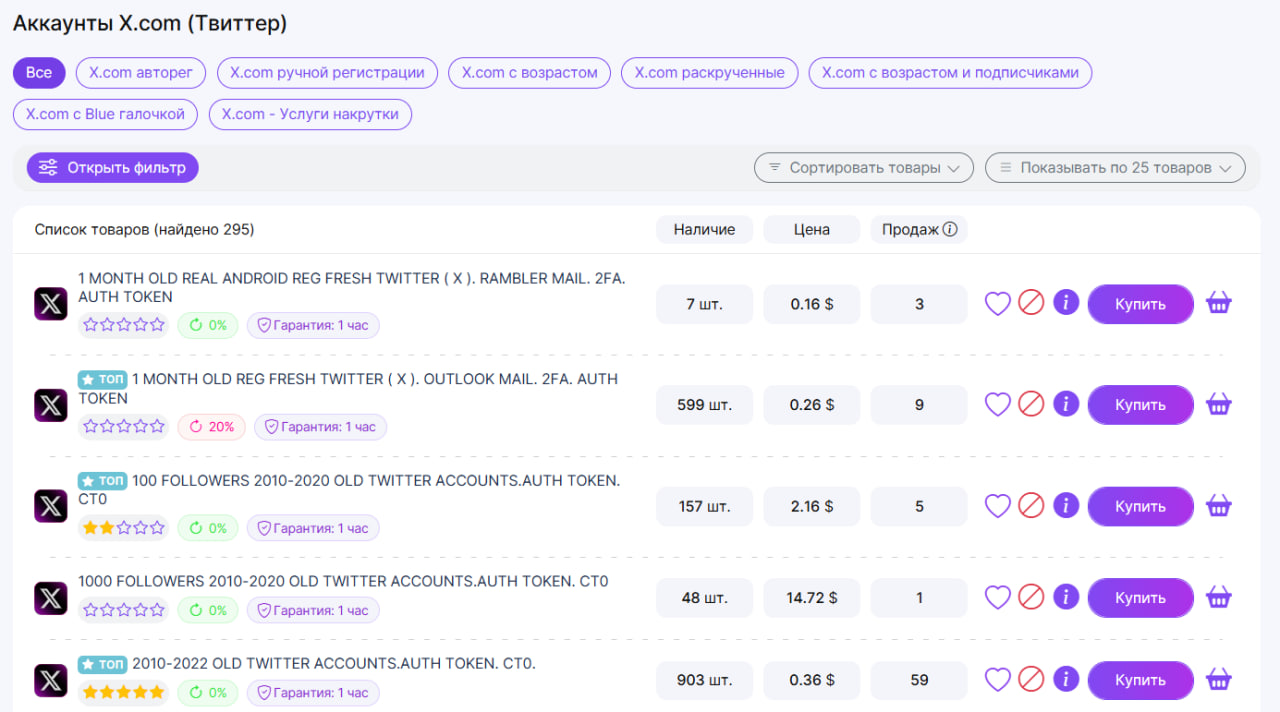Click the Открыть фильтр button
Screen dimensions: 1280x712
coord(113,168)
